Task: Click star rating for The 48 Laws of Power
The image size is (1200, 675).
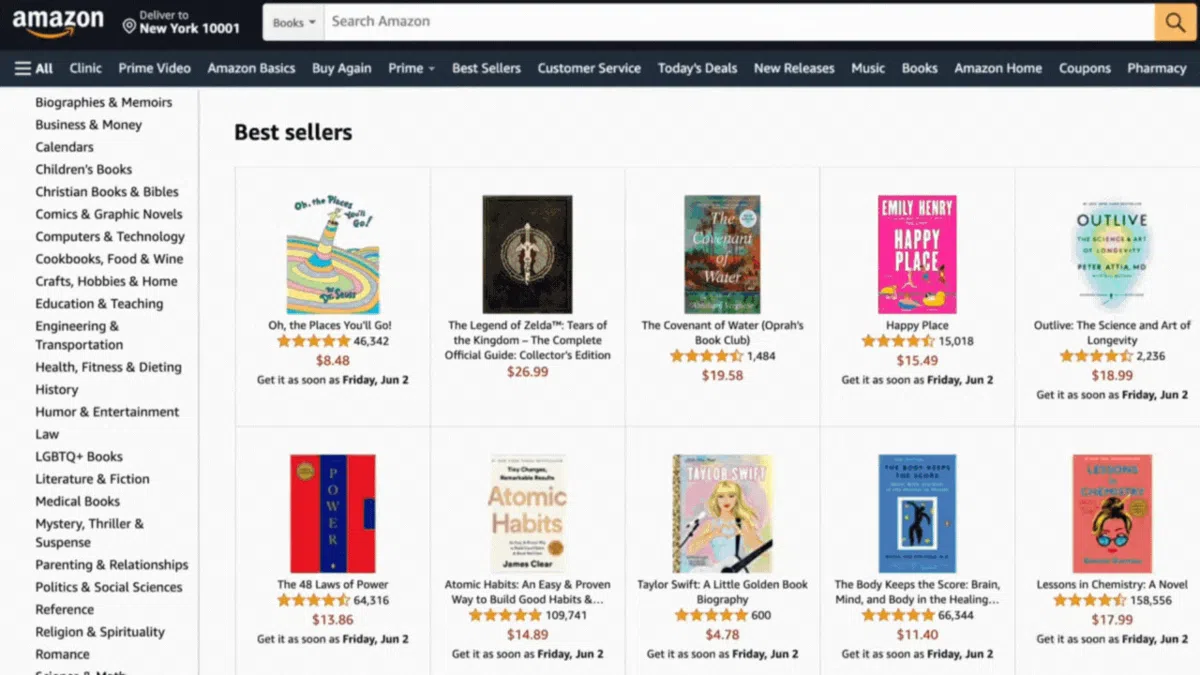Action: pos(313,600)
